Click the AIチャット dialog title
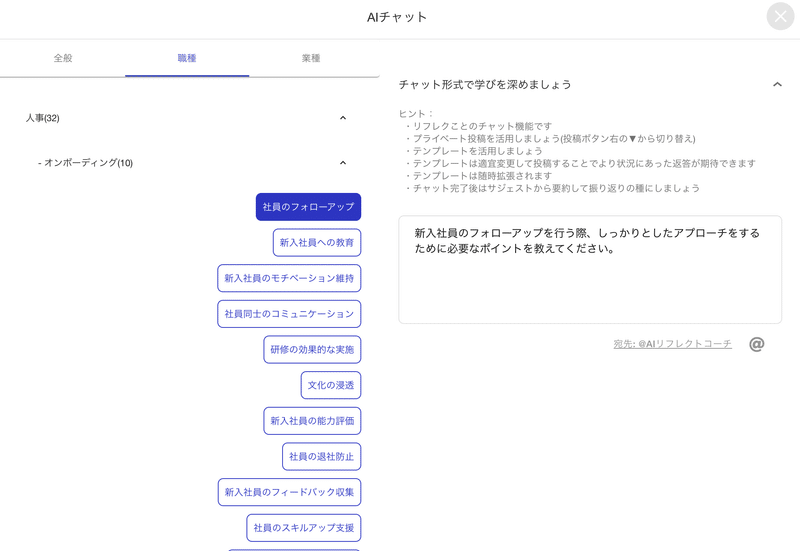Image resolution: width=800 pixels, height=551 pixels. point(396,17)
